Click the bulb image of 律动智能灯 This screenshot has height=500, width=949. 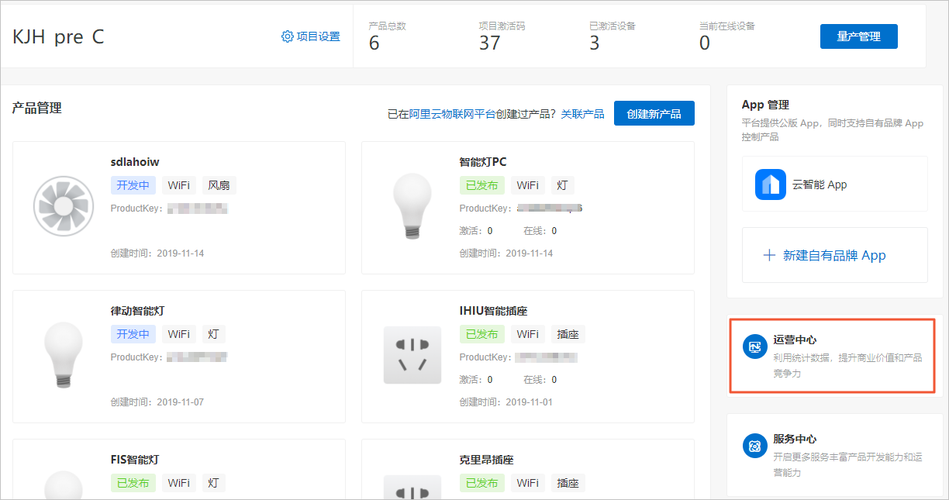64,355
